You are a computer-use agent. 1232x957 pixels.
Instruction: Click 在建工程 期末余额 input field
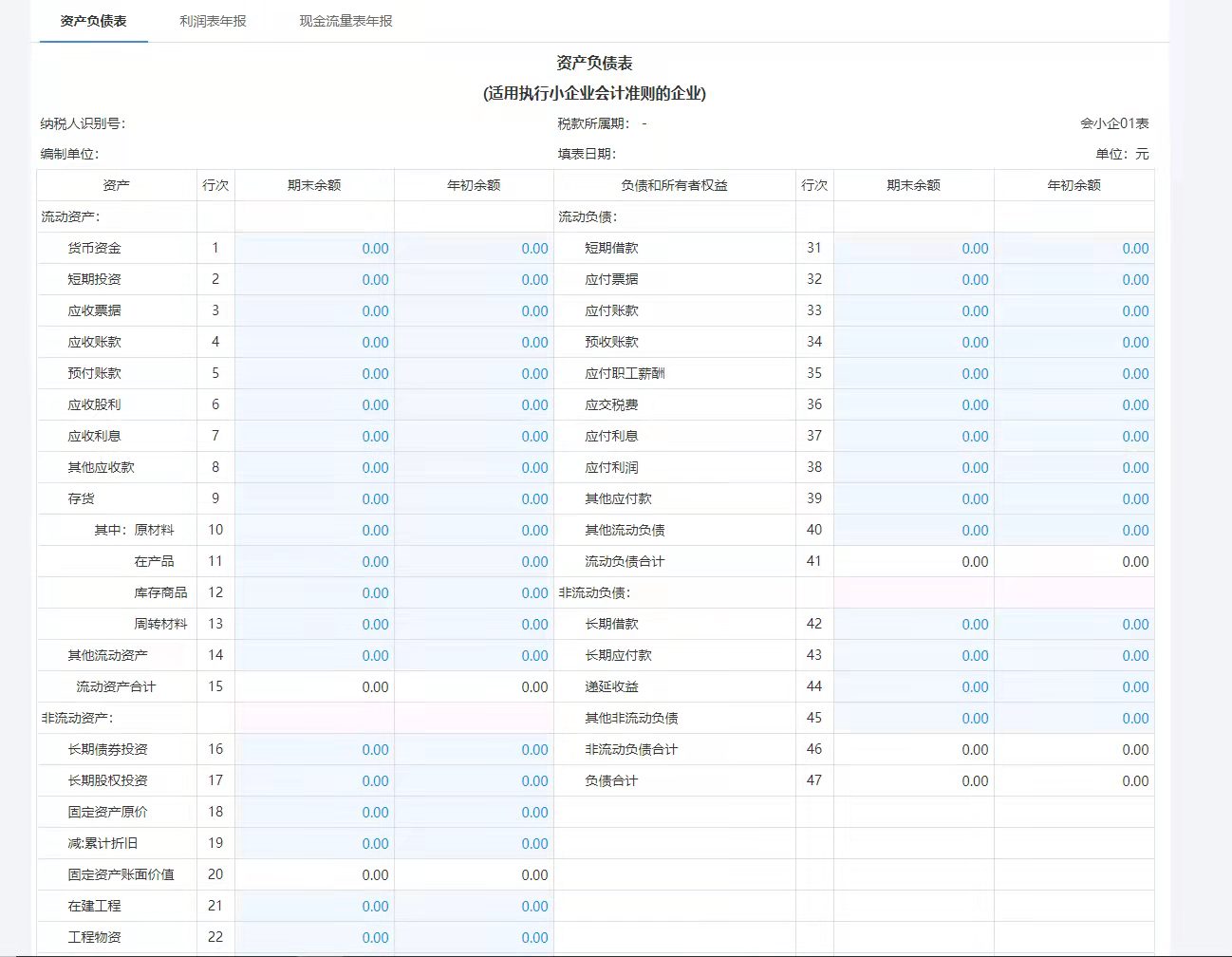[314, 907]
